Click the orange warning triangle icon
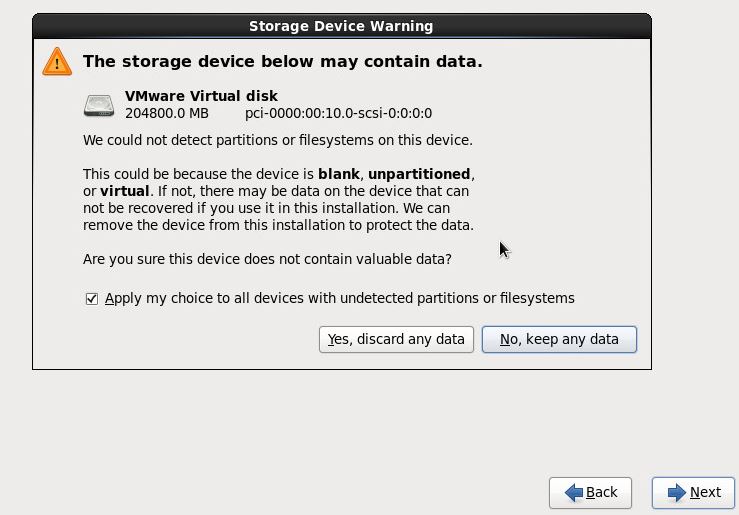Screen dimensions: 739x515 pyautogui.click(x=57, y=62)
